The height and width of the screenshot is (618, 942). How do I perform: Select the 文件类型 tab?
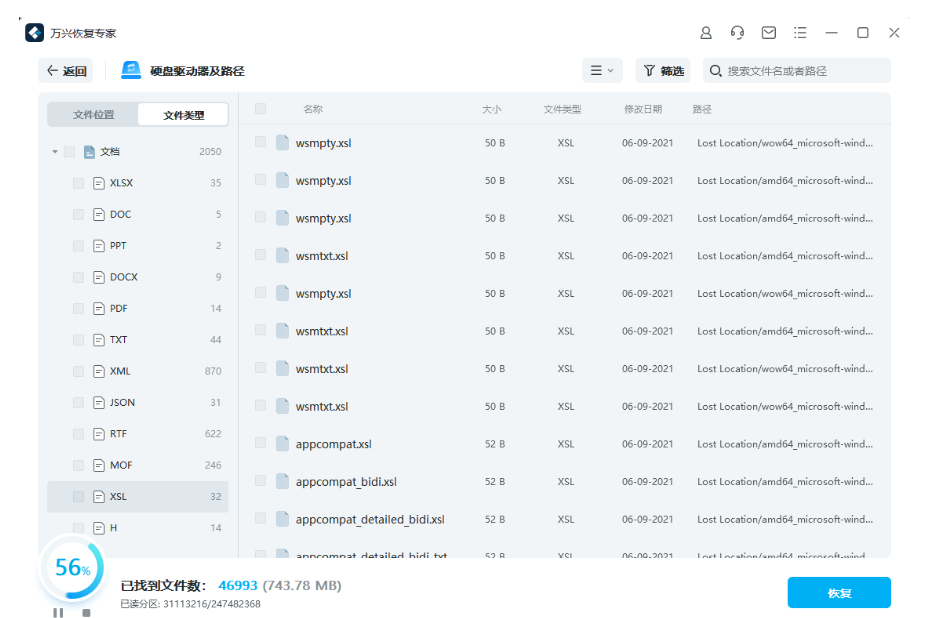[x=182, y=115]
